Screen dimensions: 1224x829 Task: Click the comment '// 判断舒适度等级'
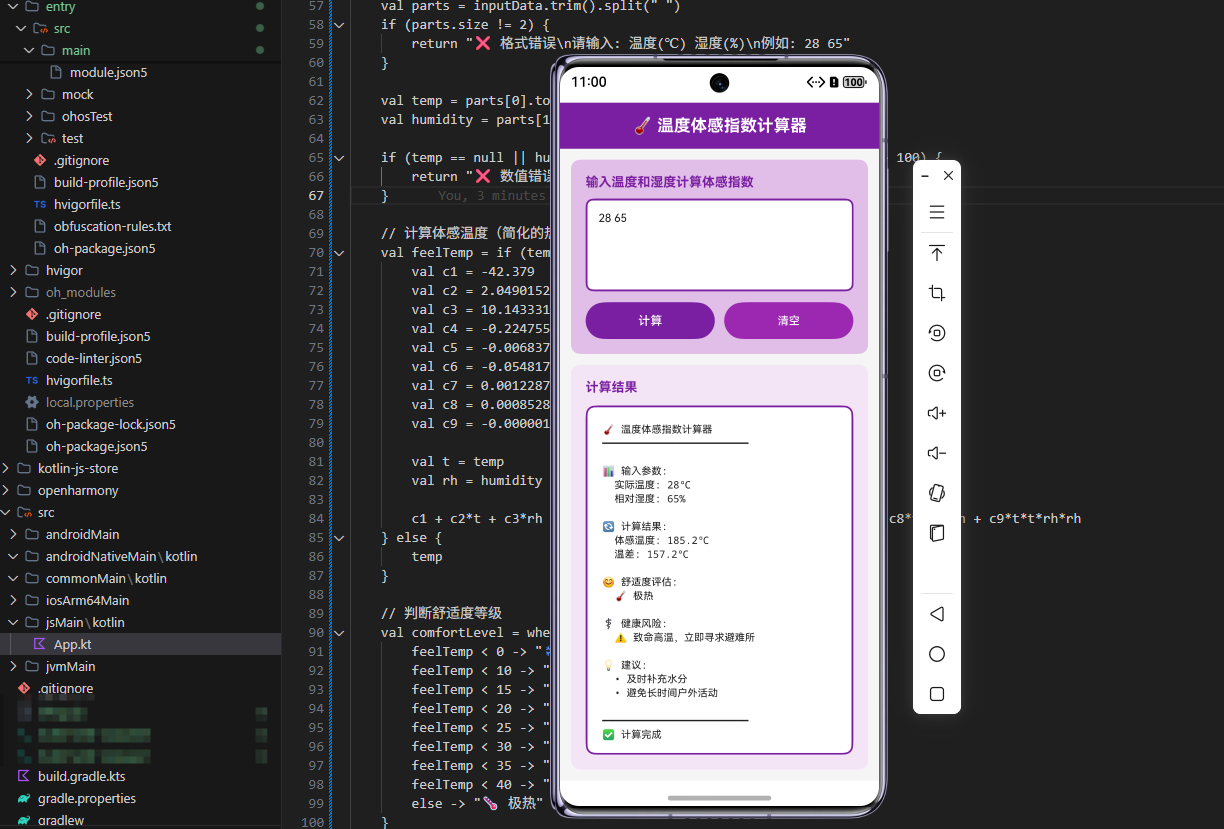click(x=441, y=614)
